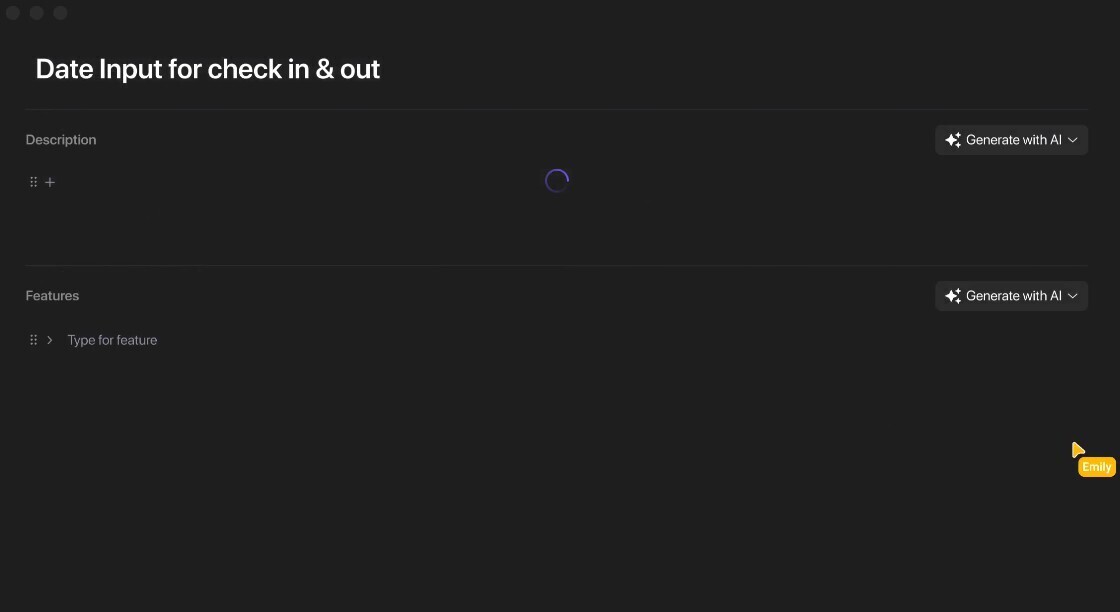This screenshot has width=1120, height=612.
Task: Click the sparkle icon in Features' Generate button
Action: (953, 296)
